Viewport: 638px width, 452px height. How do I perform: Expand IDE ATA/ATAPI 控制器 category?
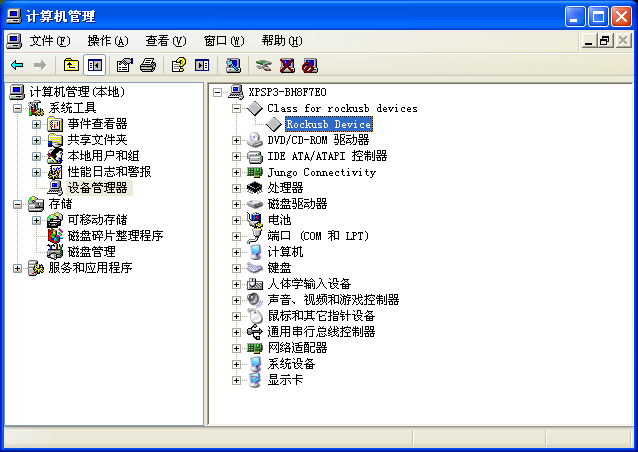pyautogui.click(x=236, y=156)
